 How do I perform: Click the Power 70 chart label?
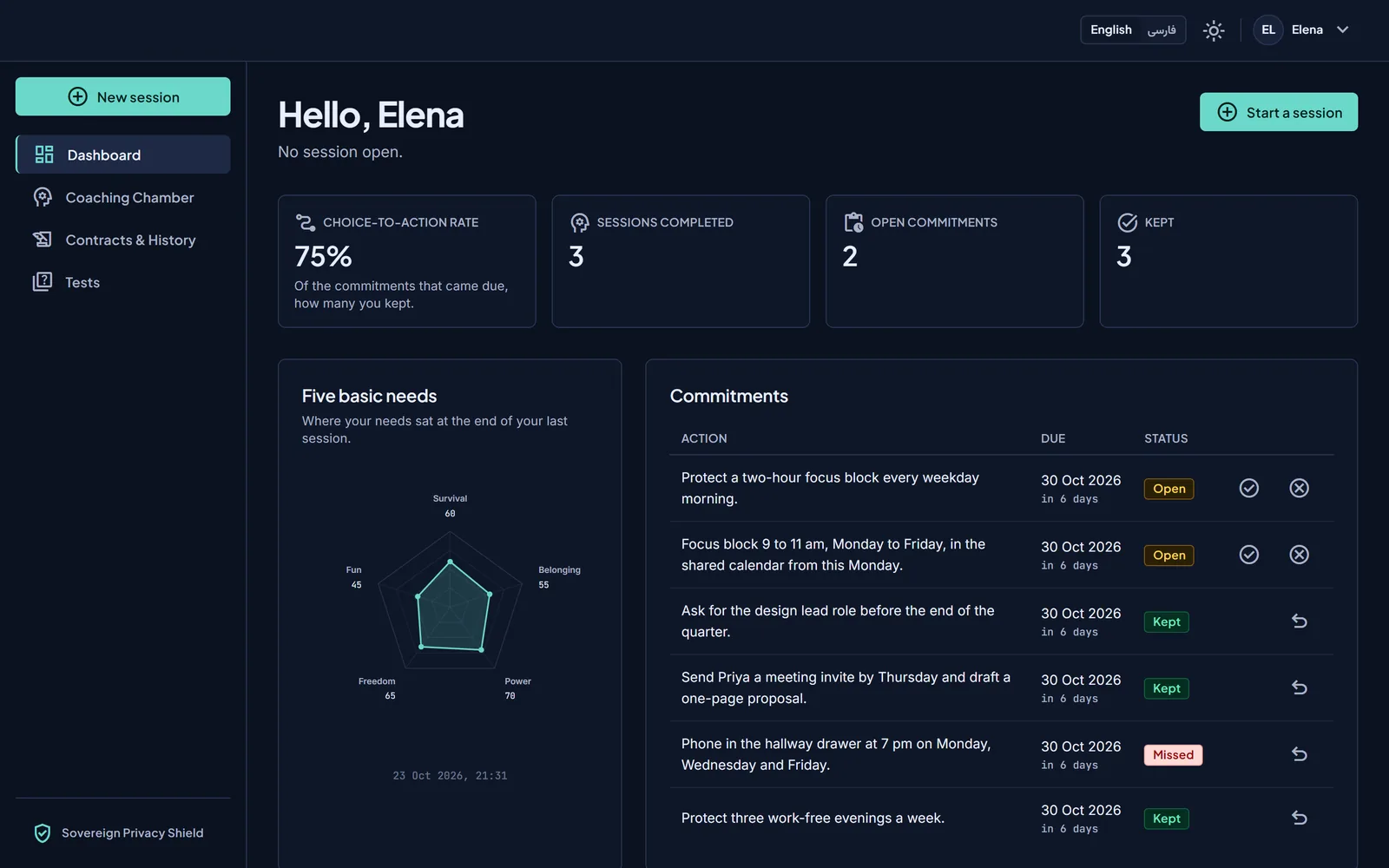pos(517,688)
